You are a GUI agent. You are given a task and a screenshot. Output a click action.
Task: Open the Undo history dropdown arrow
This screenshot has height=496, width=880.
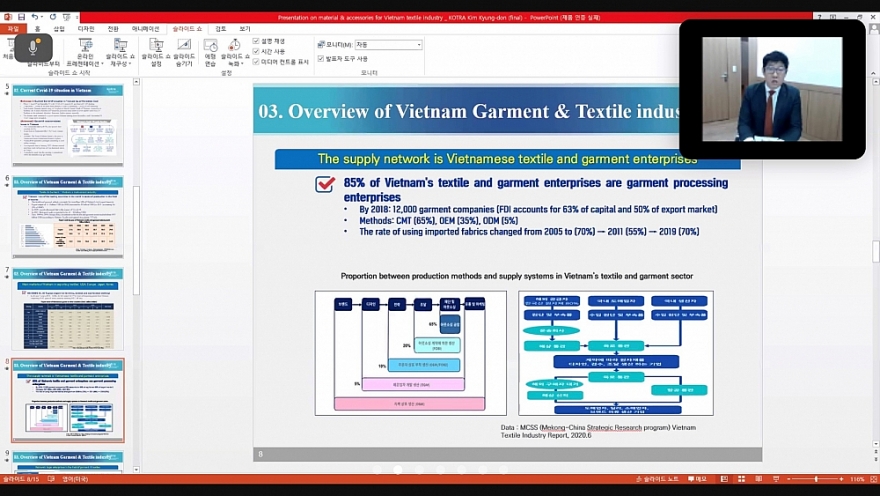pyautogui.click(x=44, y=17)
